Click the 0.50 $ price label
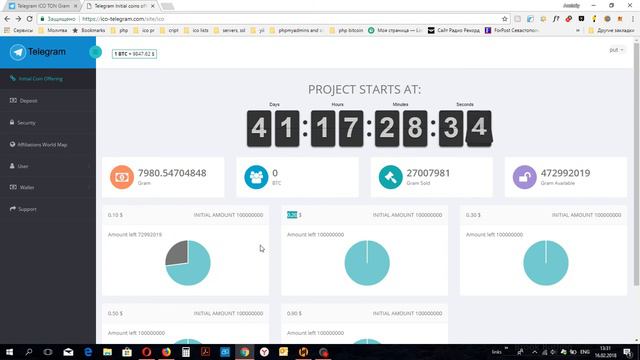 click(x=115, y=313)
